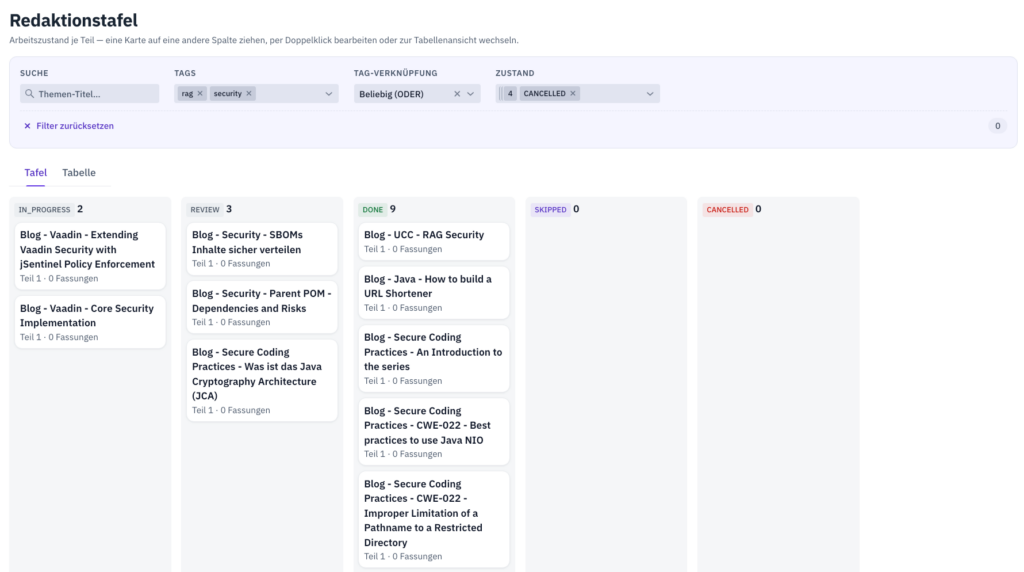1024x572 pixels.
Task: Click the search magnifier icon
Action: [29, 94]
